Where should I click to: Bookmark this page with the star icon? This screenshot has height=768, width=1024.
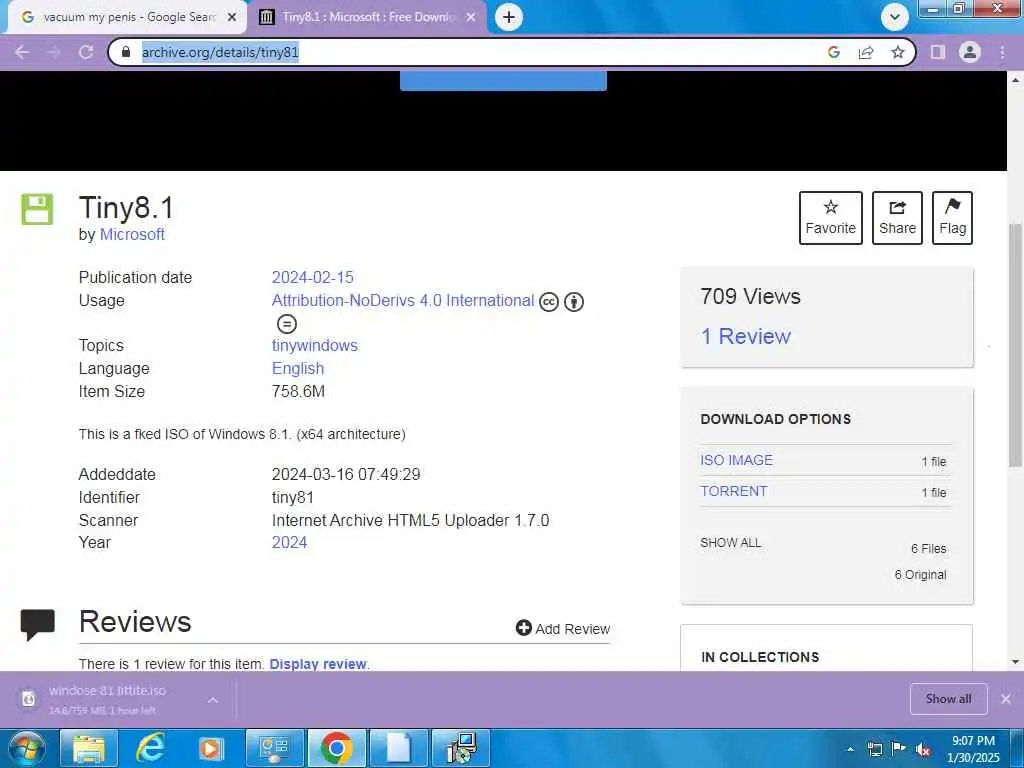click(898, 52)
